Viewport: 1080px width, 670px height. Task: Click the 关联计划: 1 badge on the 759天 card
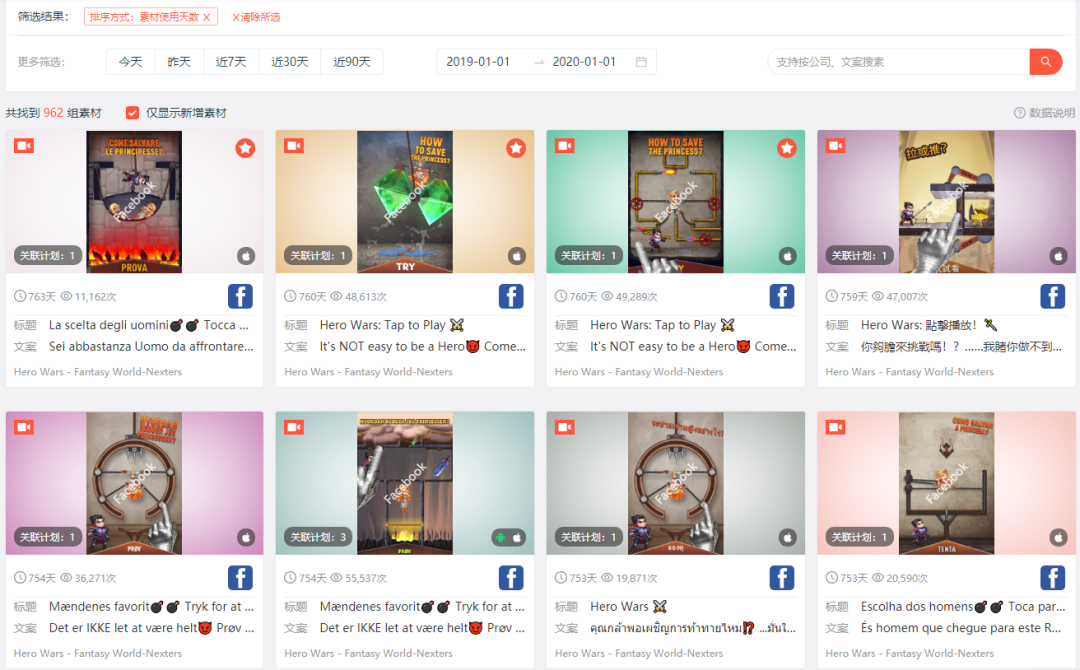click(x=860, y=255)
